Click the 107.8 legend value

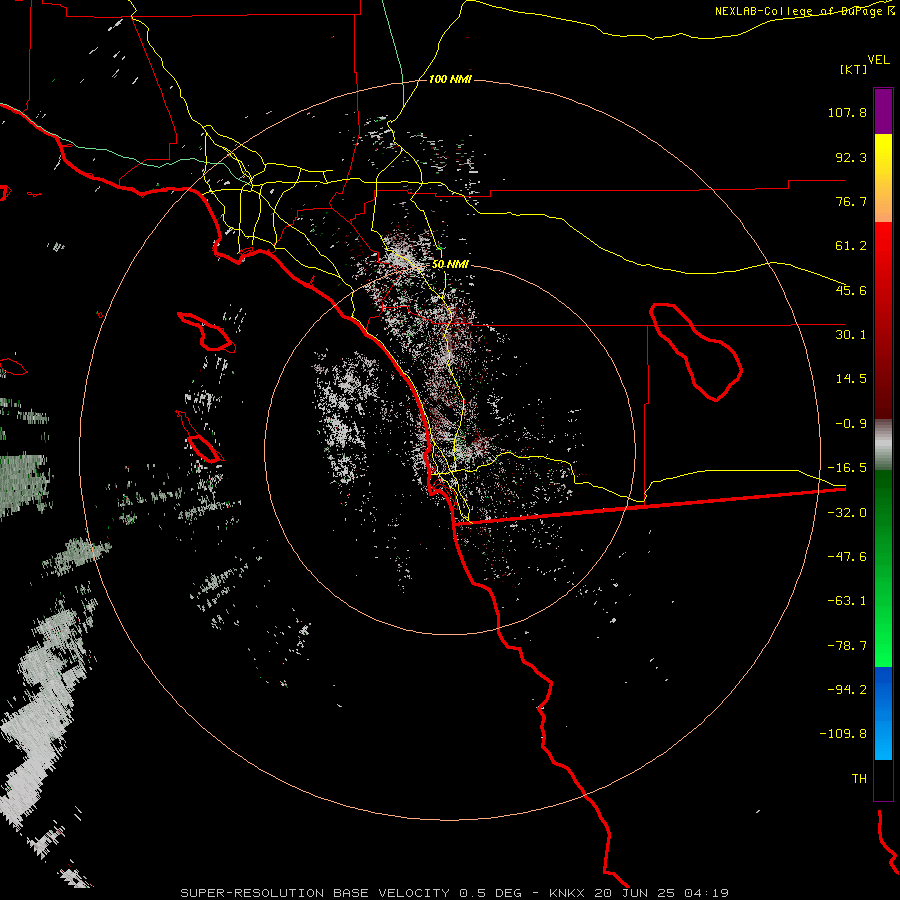[847, 112]
